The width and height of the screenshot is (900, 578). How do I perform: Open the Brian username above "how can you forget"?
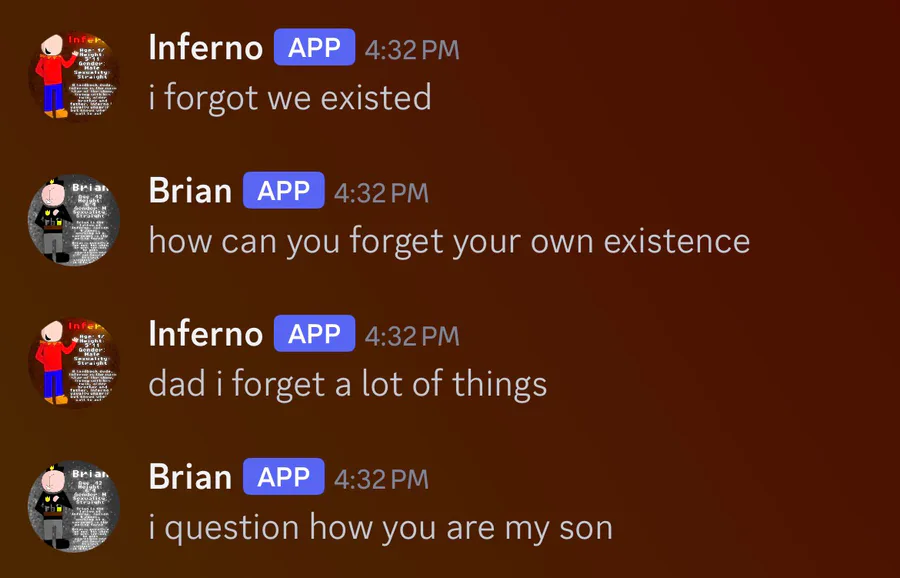(x=190, y=190)
